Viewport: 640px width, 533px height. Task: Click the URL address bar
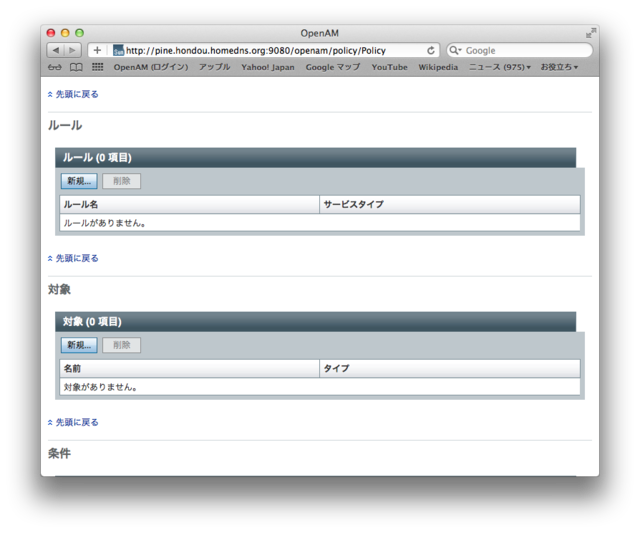pos(270,50)
